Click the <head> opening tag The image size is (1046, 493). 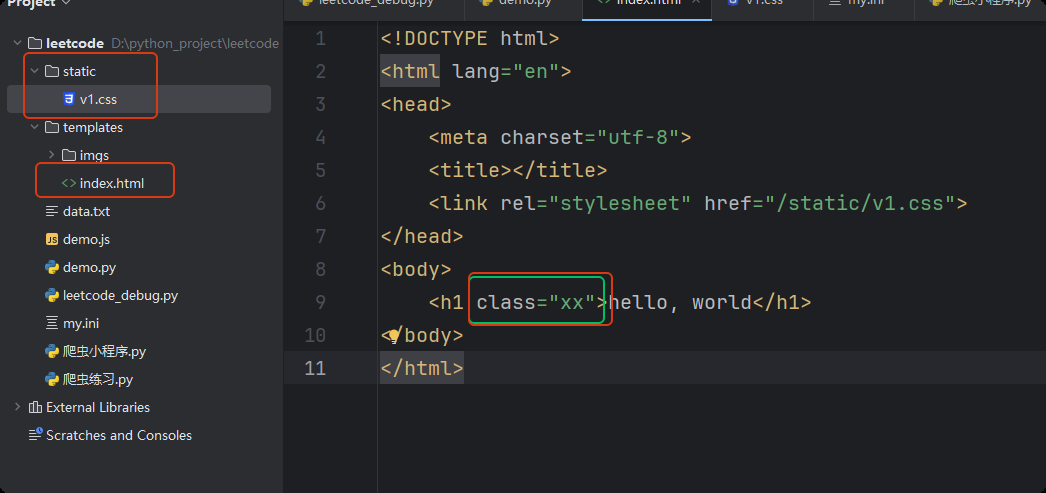coord(416,105)
